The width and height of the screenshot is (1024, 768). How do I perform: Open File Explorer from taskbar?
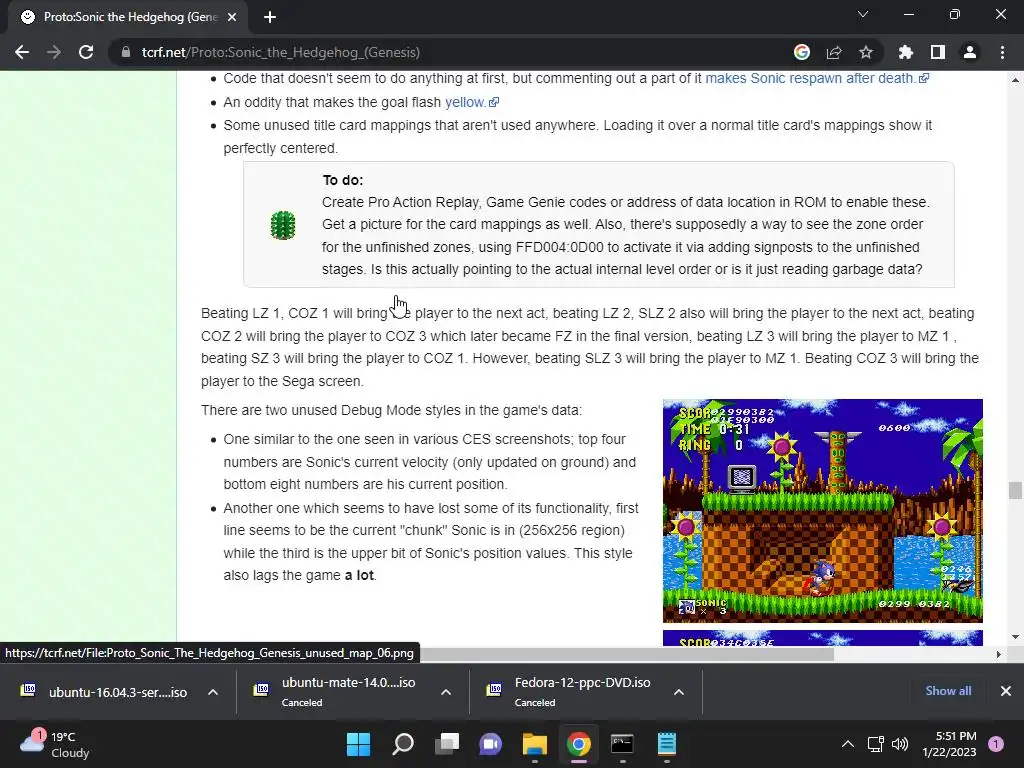(535, 744)
